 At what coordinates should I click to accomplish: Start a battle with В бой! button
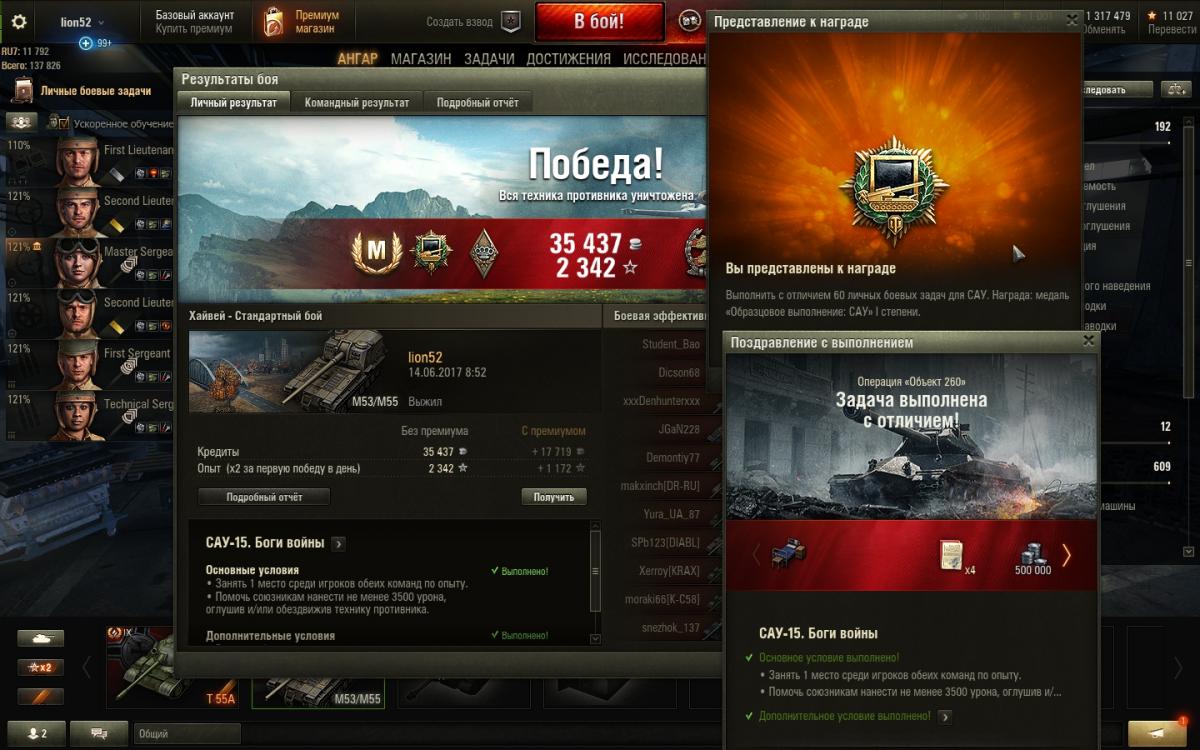pos(599,21)
